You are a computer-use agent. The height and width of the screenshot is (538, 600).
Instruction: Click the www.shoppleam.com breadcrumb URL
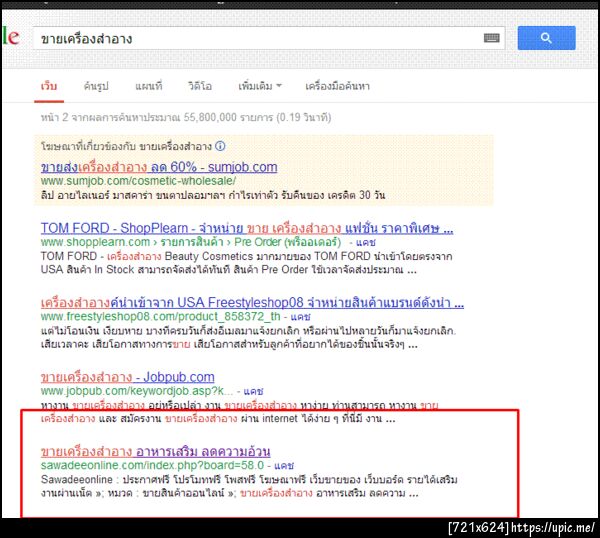coord(191,242)
